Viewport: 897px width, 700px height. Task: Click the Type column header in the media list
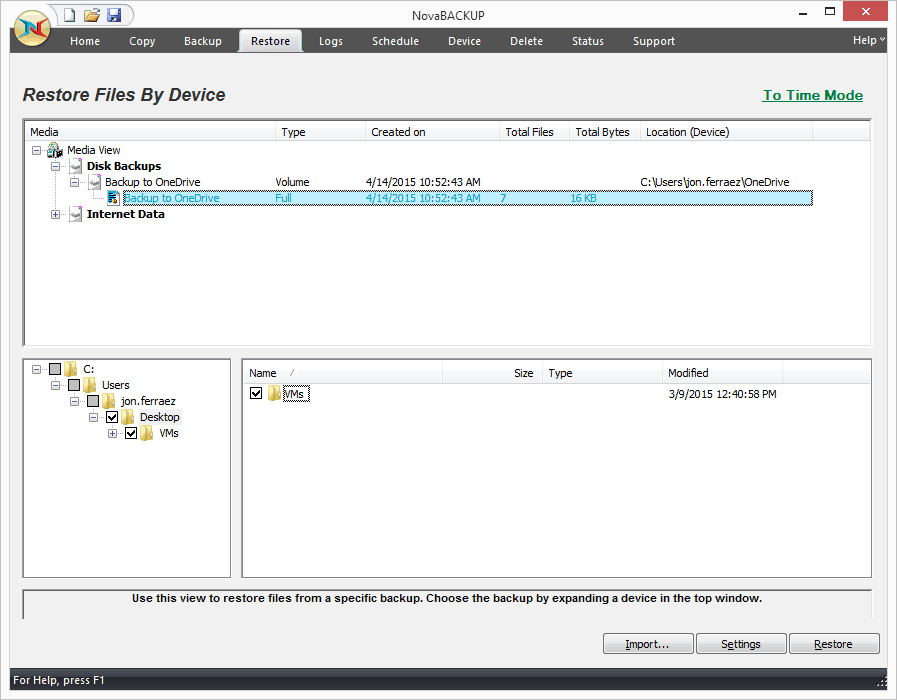(x=320, y=132)
